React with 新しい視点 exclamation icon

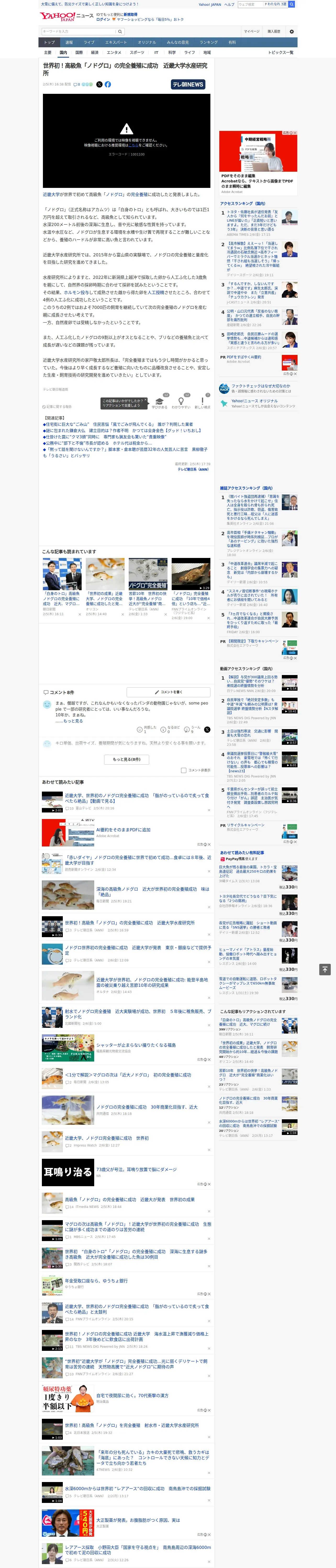click(203, 401)
